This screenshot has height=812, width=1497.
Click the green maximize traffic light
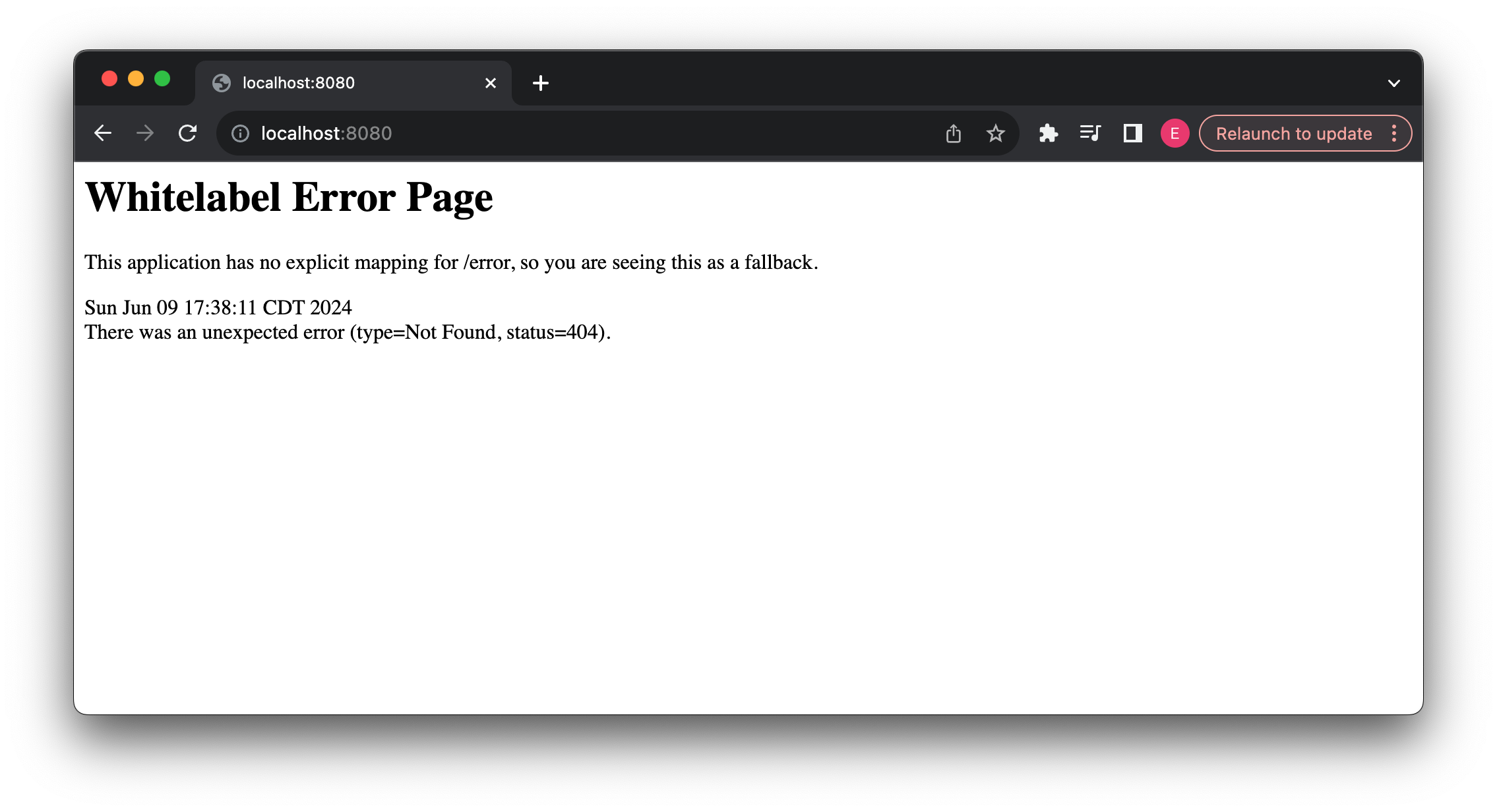click(163, 78)
